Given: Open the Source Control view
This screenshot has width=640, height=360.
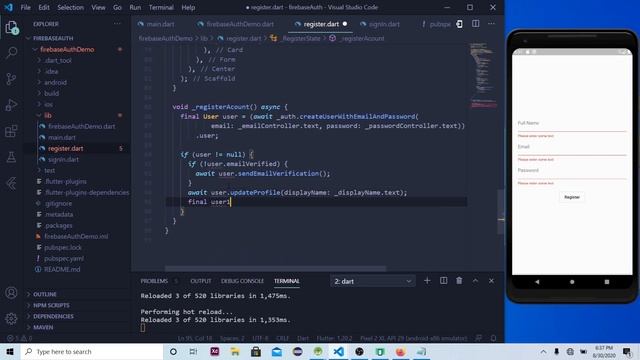Looking at the screenshot, I should click(11, 79).
